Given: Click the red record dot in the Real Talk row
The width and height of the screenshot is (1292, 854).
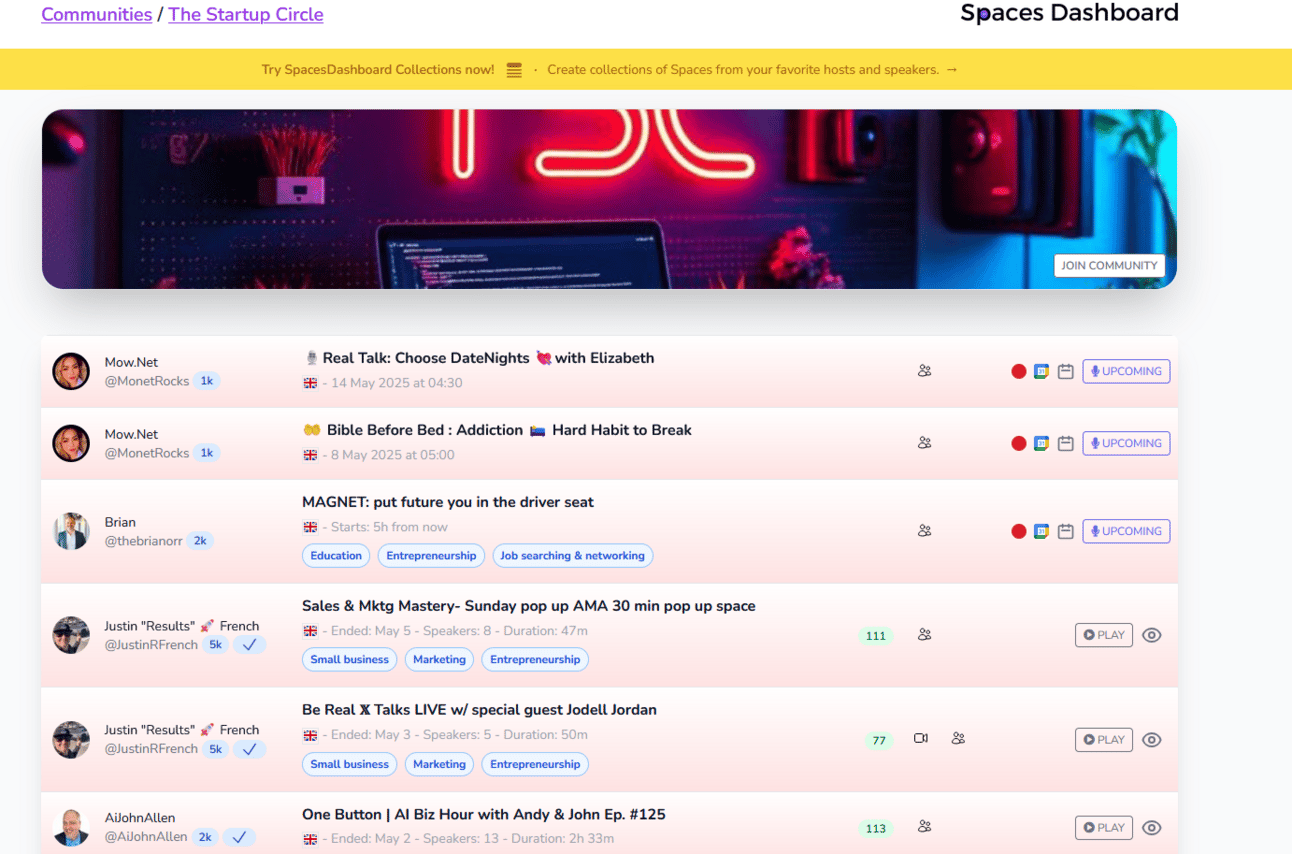Looking at the screenshot, I should [1018, 371].
